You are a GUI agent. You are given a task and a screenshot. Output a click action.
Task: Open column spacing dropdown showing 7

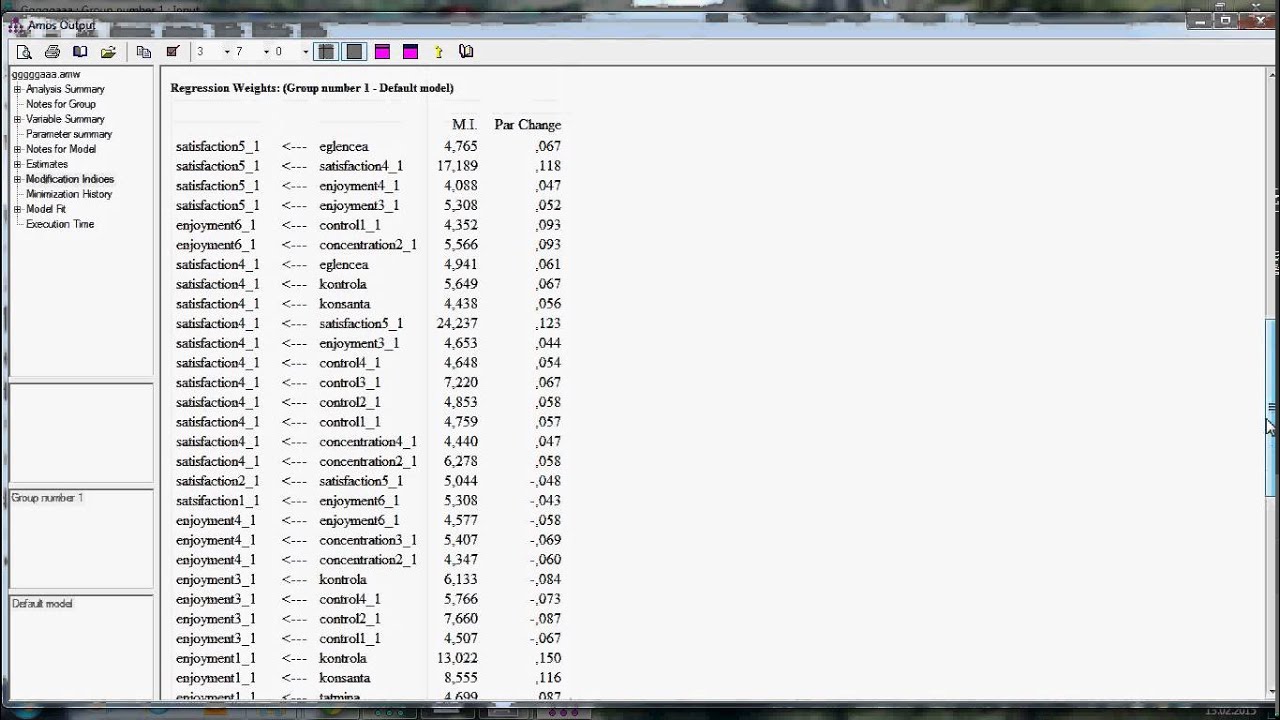point(266,52)
